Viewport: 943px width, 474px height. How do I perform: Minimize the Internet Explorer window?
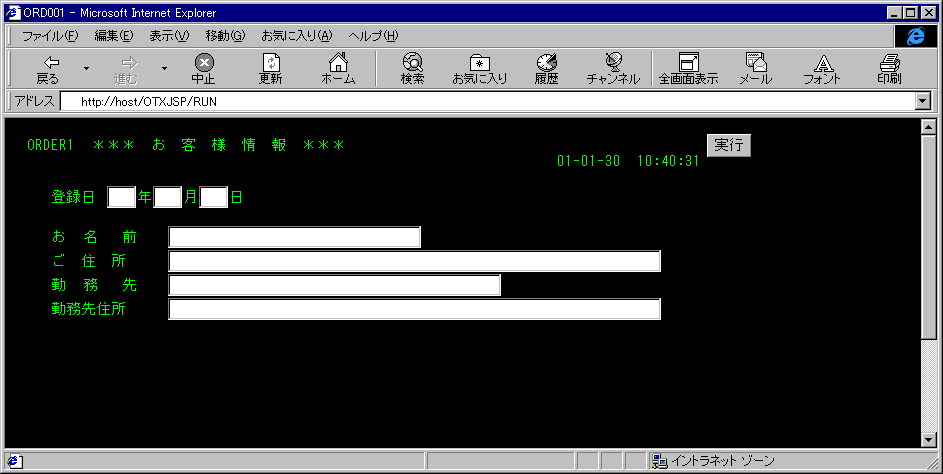895,13
